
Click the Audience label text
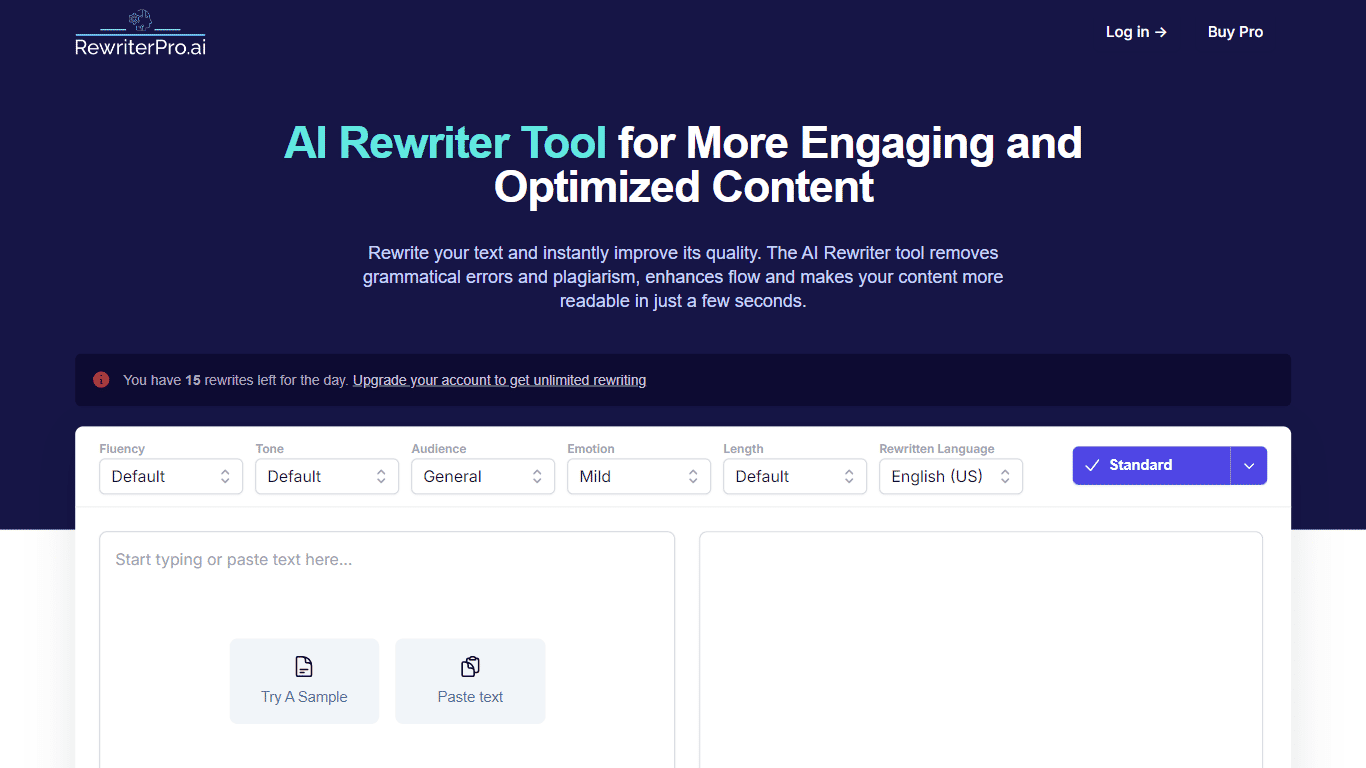point(439,449)
